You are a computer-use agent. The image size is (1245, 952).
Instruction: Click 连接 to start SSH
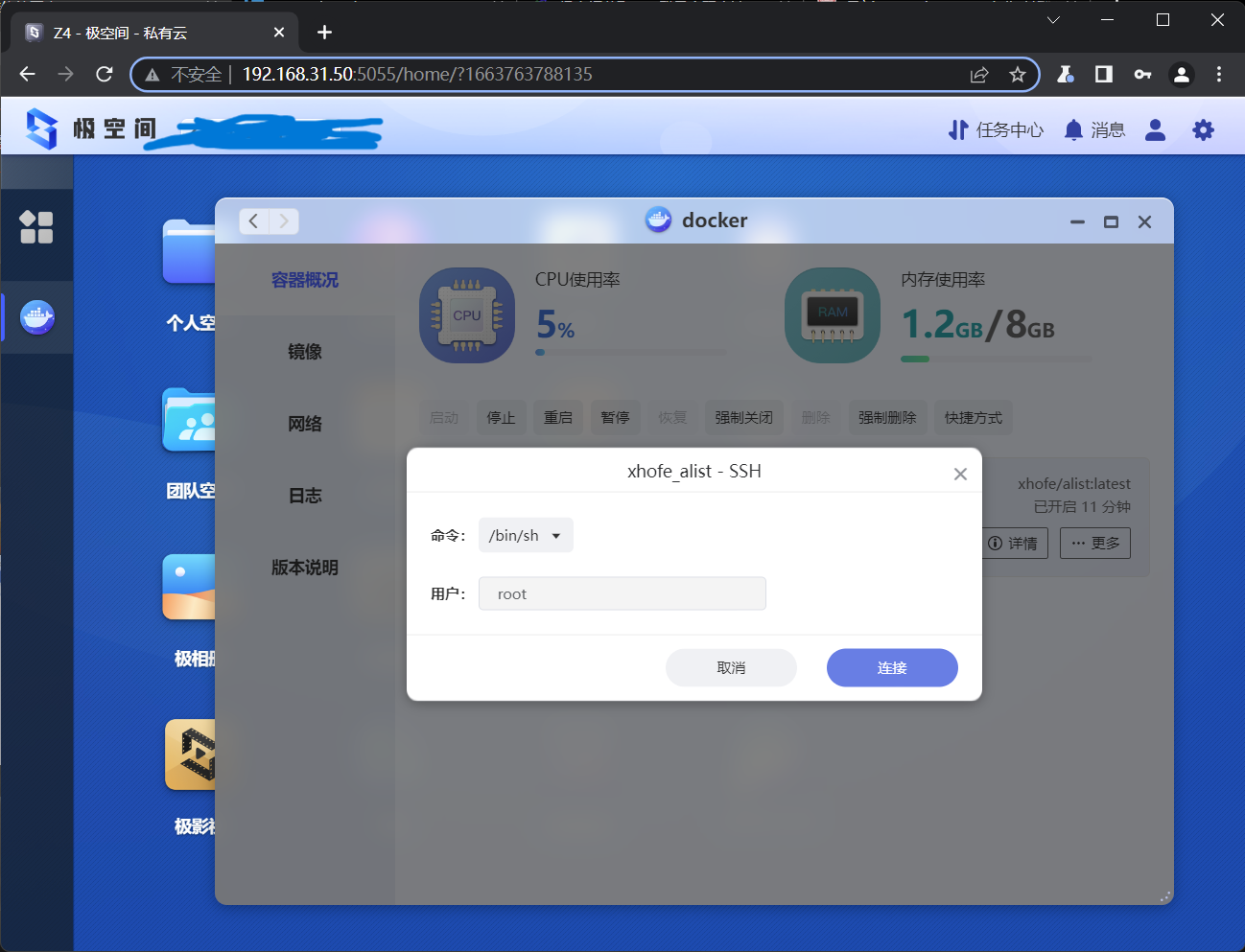point(892,667)
